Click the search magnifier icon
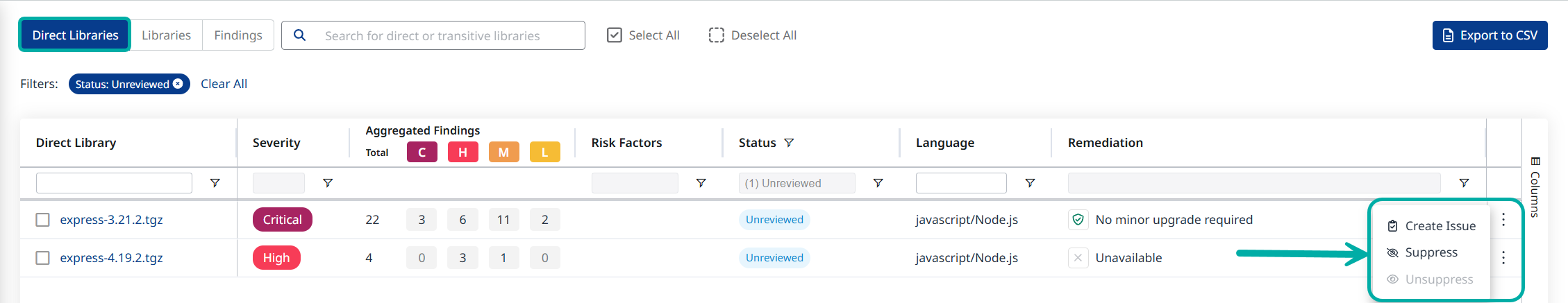This screenshot has width=1568, height=303. click(299, 35)
